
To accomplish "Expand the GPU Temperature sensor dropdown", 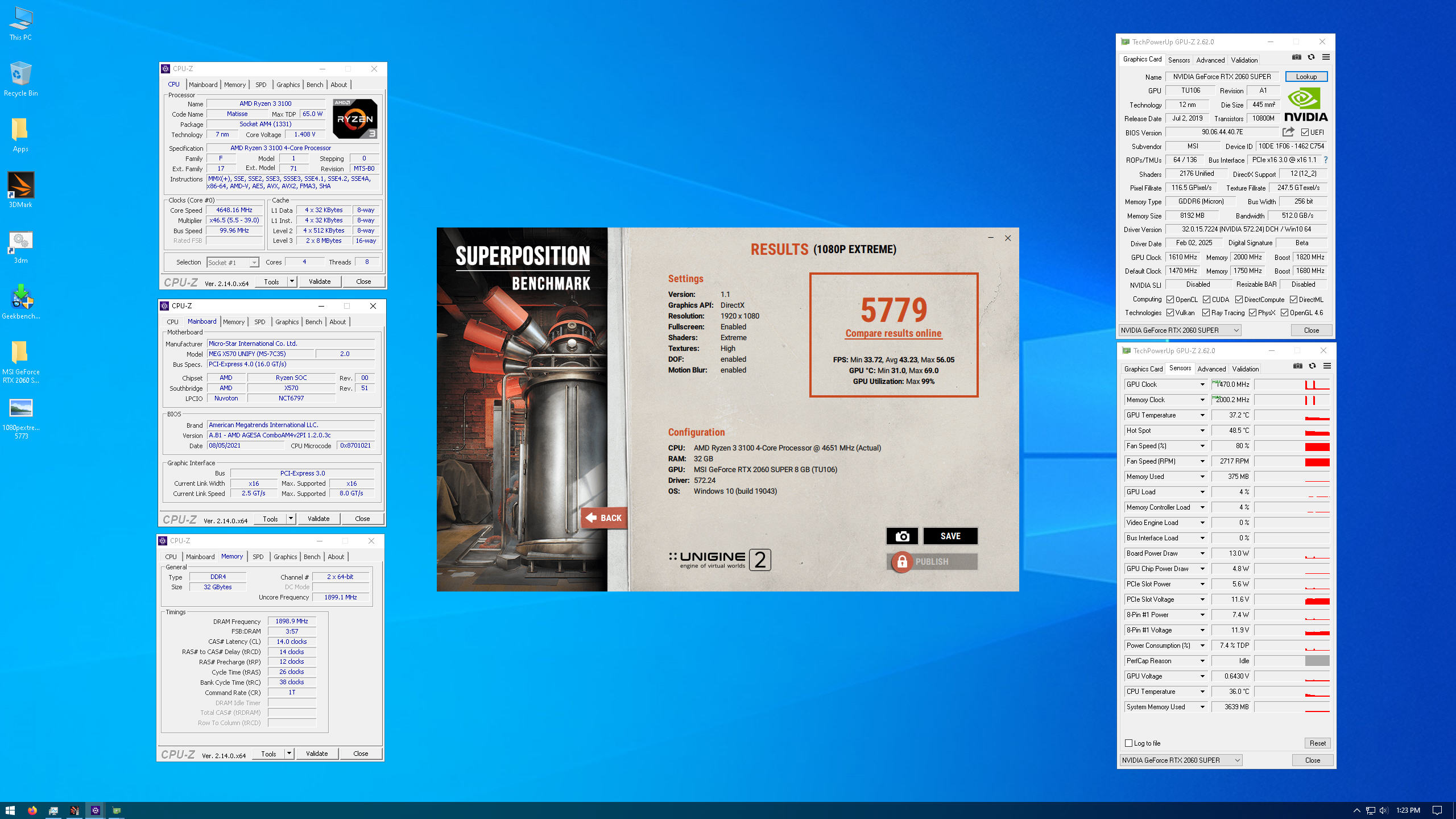I will coord(1202,415).
